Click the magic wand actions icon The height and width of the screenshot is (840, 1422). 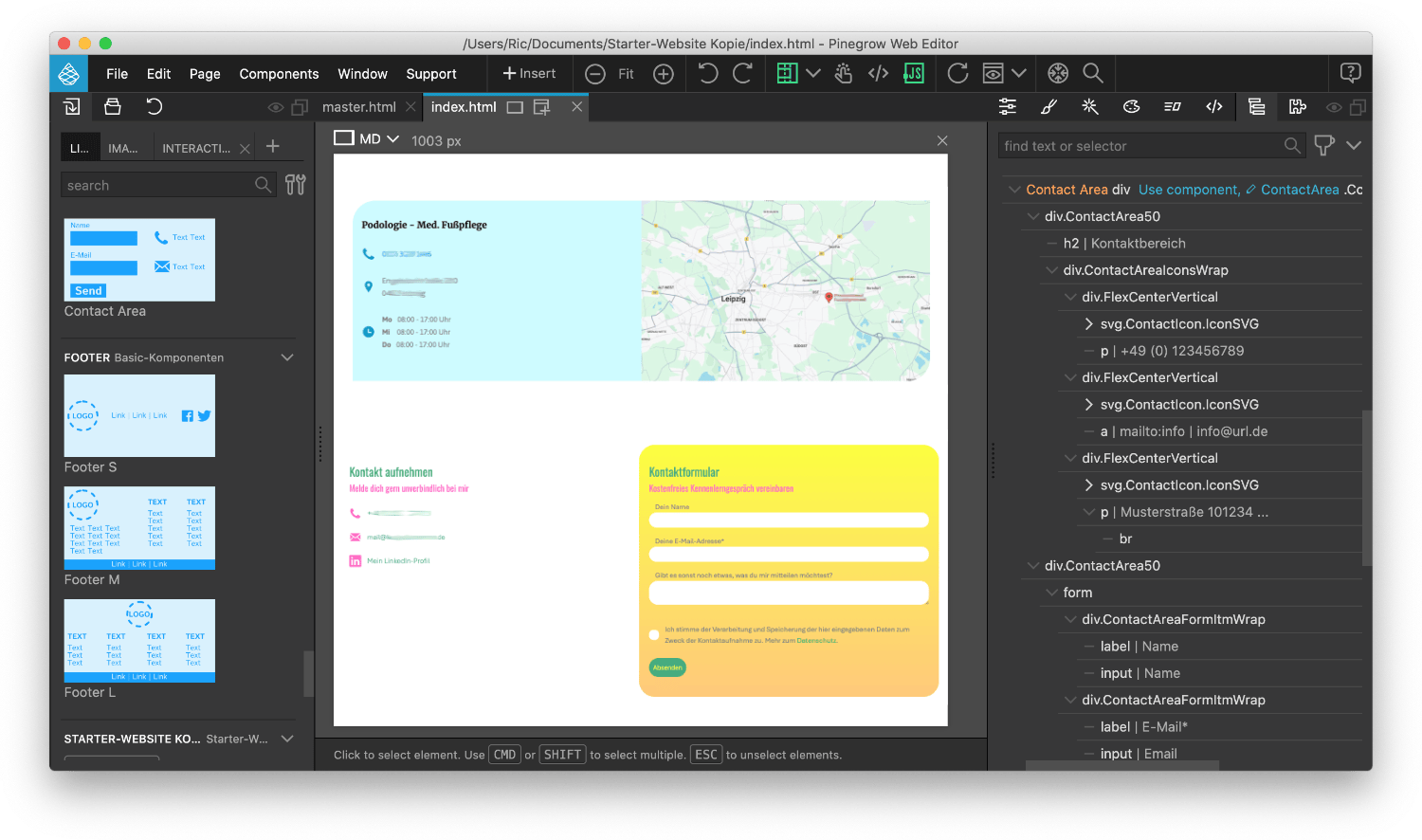point(1090,107)
